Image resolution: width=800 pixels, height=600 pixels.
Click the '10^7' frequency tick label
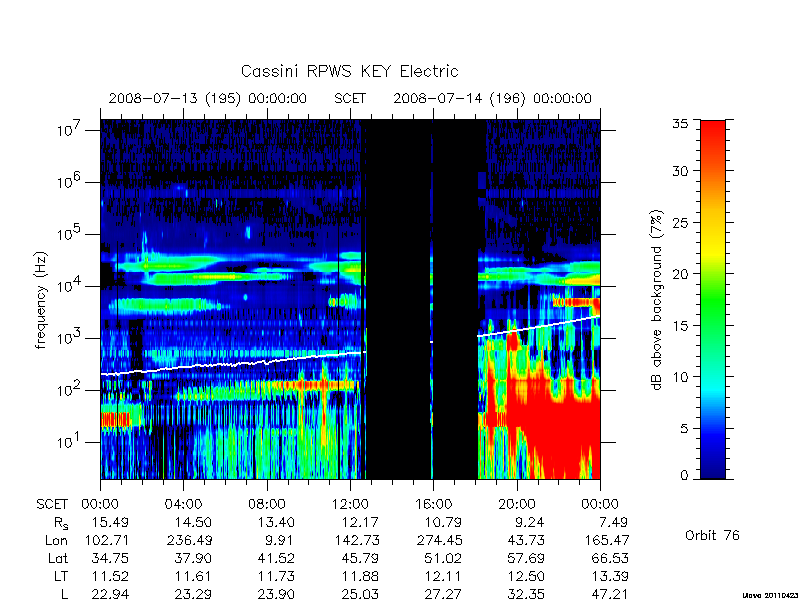click(x=70, y=129)
